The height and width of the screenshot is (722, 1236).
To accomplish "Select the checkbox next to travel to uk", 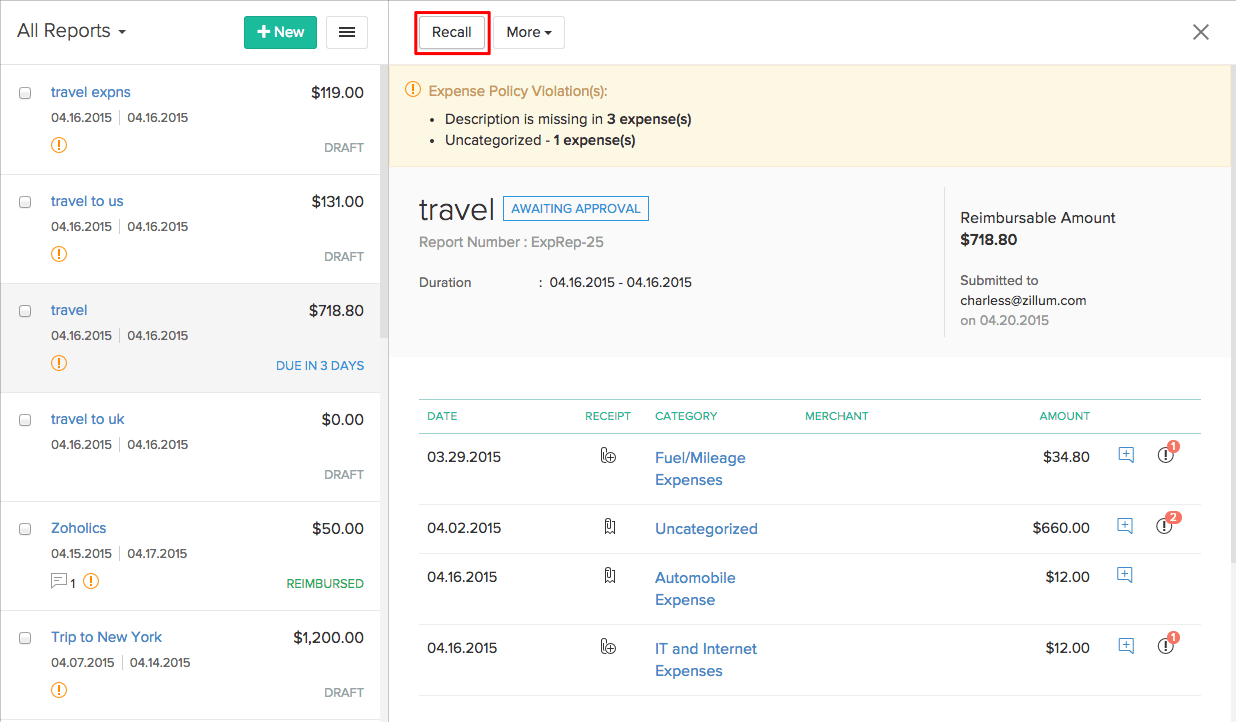I will (25, 420).
